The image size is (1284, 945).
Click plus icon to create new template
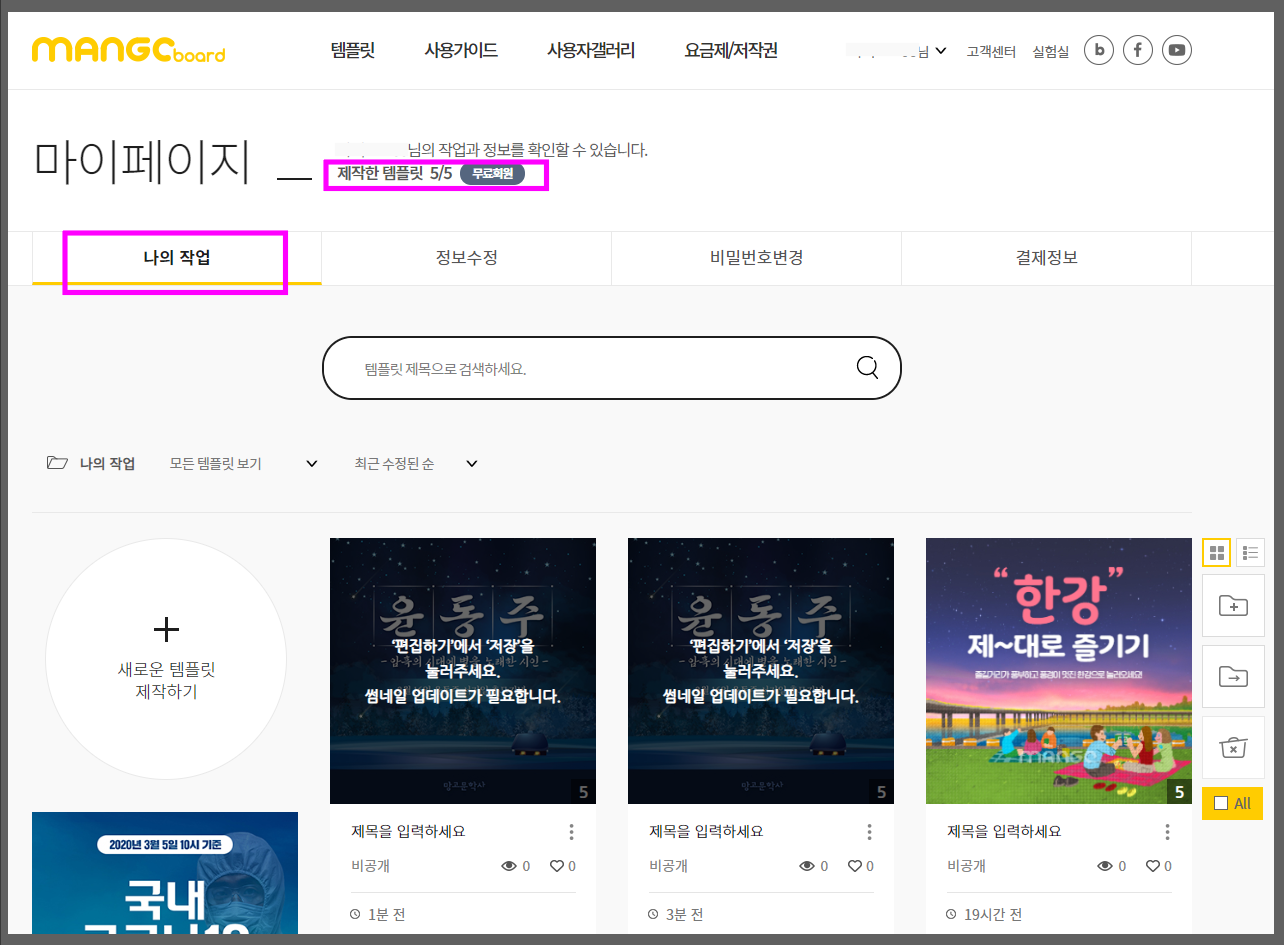(166, 629)
